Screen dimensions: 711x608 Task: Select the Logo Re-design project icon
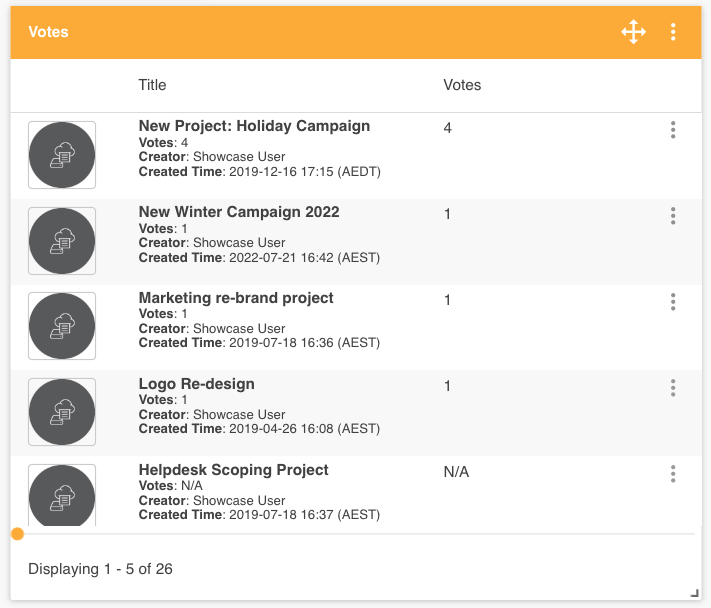[x=62, y=412]
